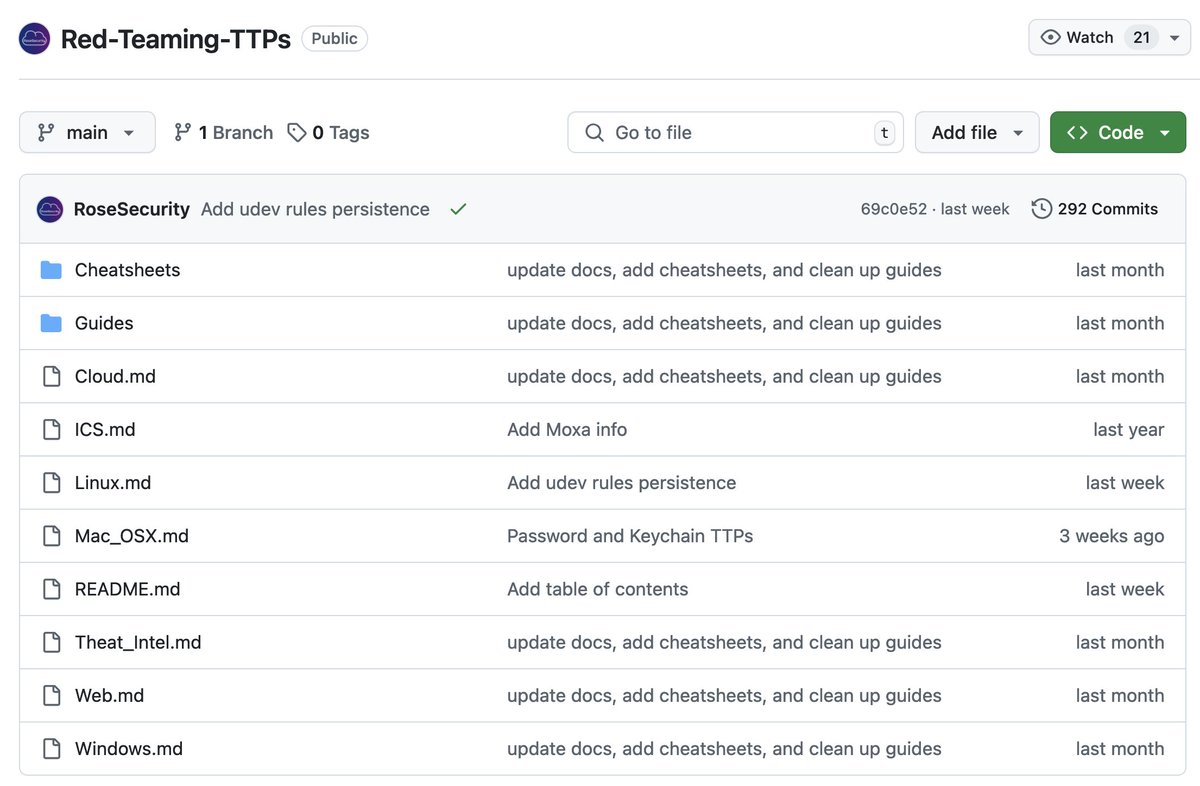The image size is (1200, 786).
Task: Click the branch icon in main selector
Action: (46, 132)
